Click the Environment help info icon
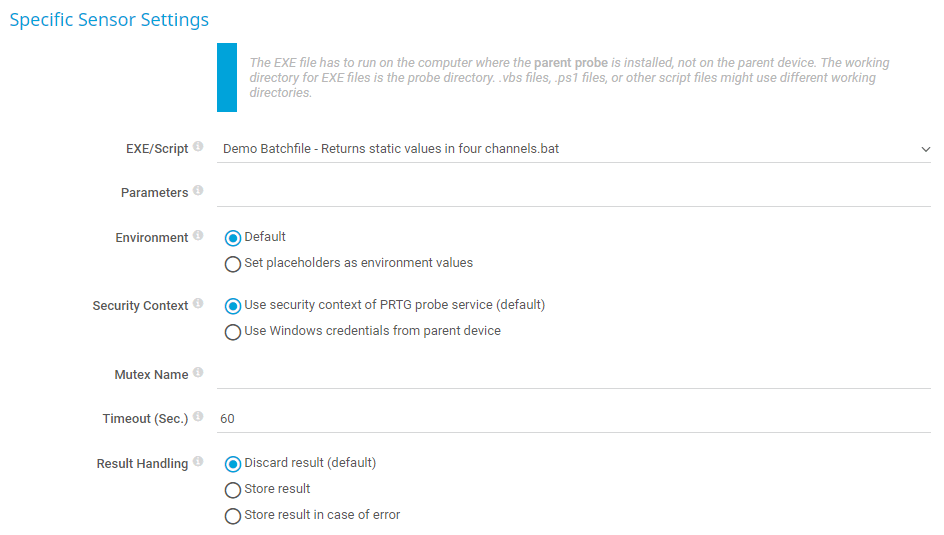Image resolution: width=944 pixels, height=535 pixels. [198, 237]
